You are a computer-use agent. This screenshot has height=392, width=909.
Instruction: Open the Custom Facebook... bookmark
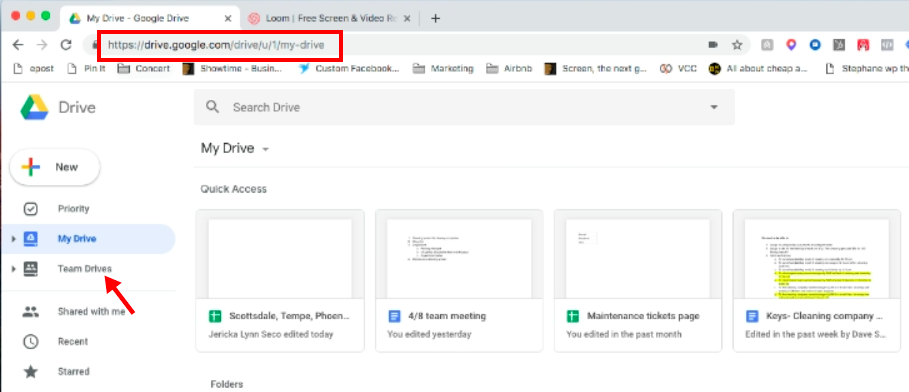click(x=349, y=68)
